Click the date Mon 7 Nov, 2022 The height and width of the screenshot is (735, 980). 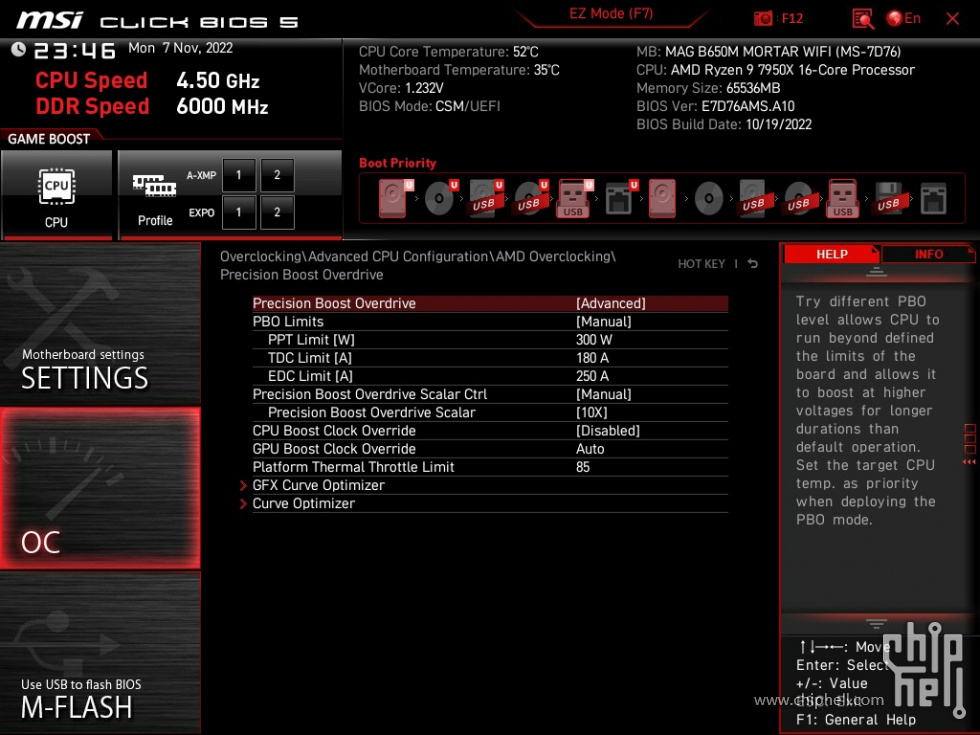[x=180, y=48]
